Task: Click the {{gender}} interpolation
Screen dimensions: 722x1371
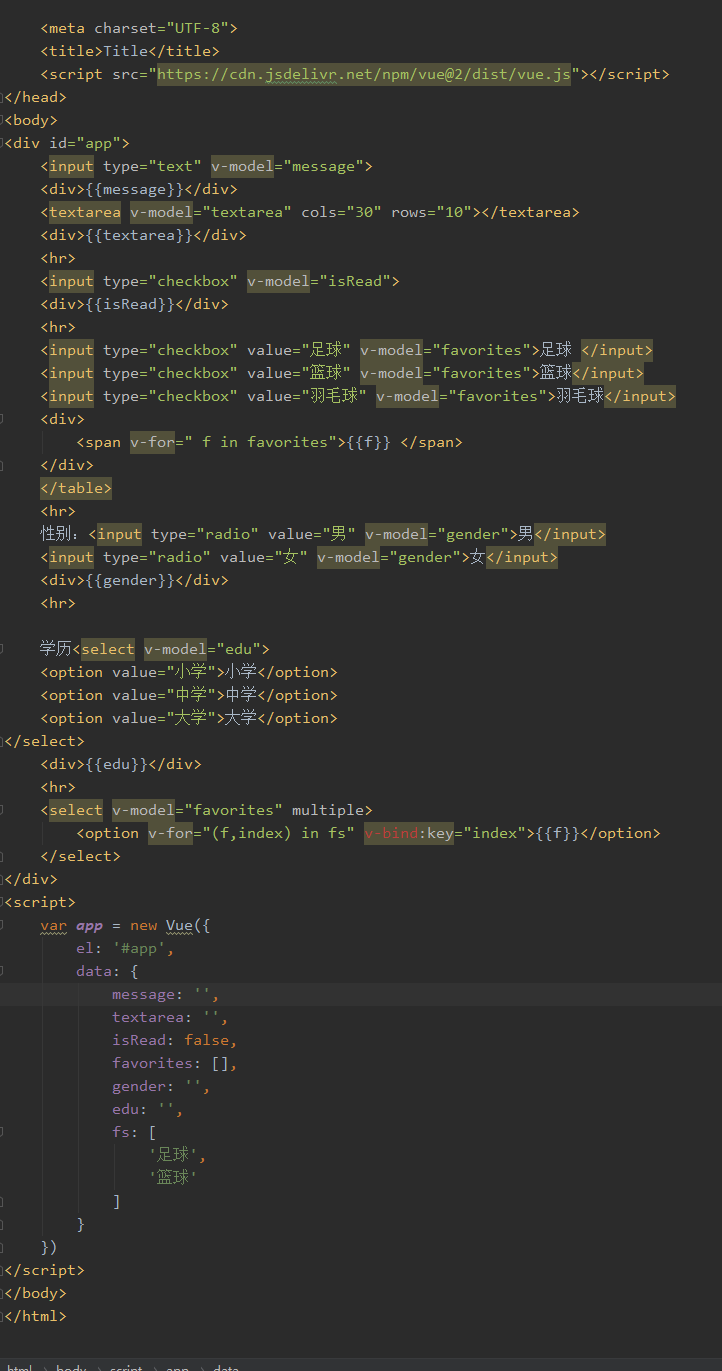Action: 130,580
